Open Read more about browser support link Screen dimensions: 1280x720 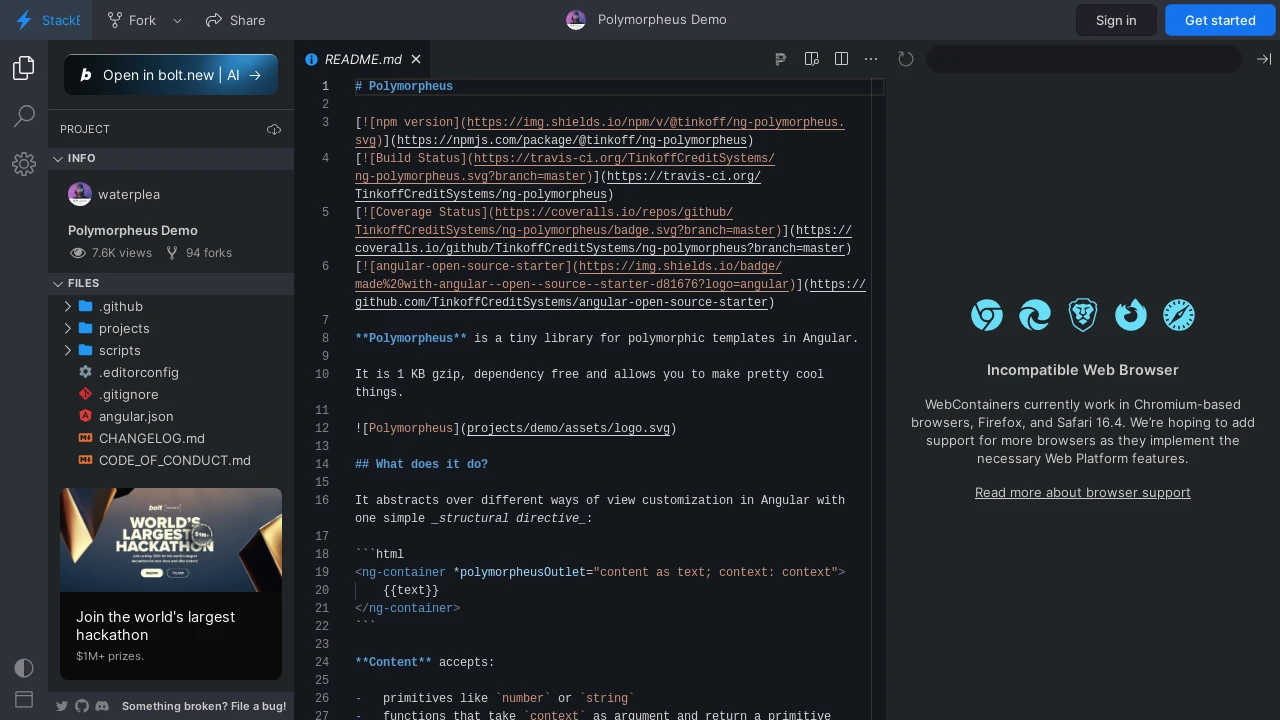coord(1083,492)
